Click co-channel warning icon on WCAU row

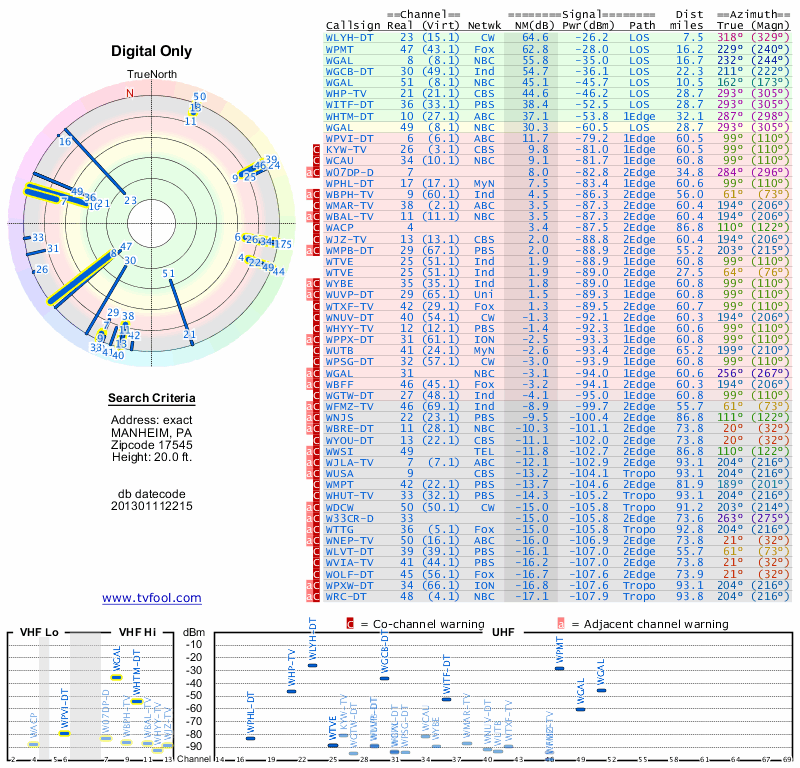tap(316, 161)
